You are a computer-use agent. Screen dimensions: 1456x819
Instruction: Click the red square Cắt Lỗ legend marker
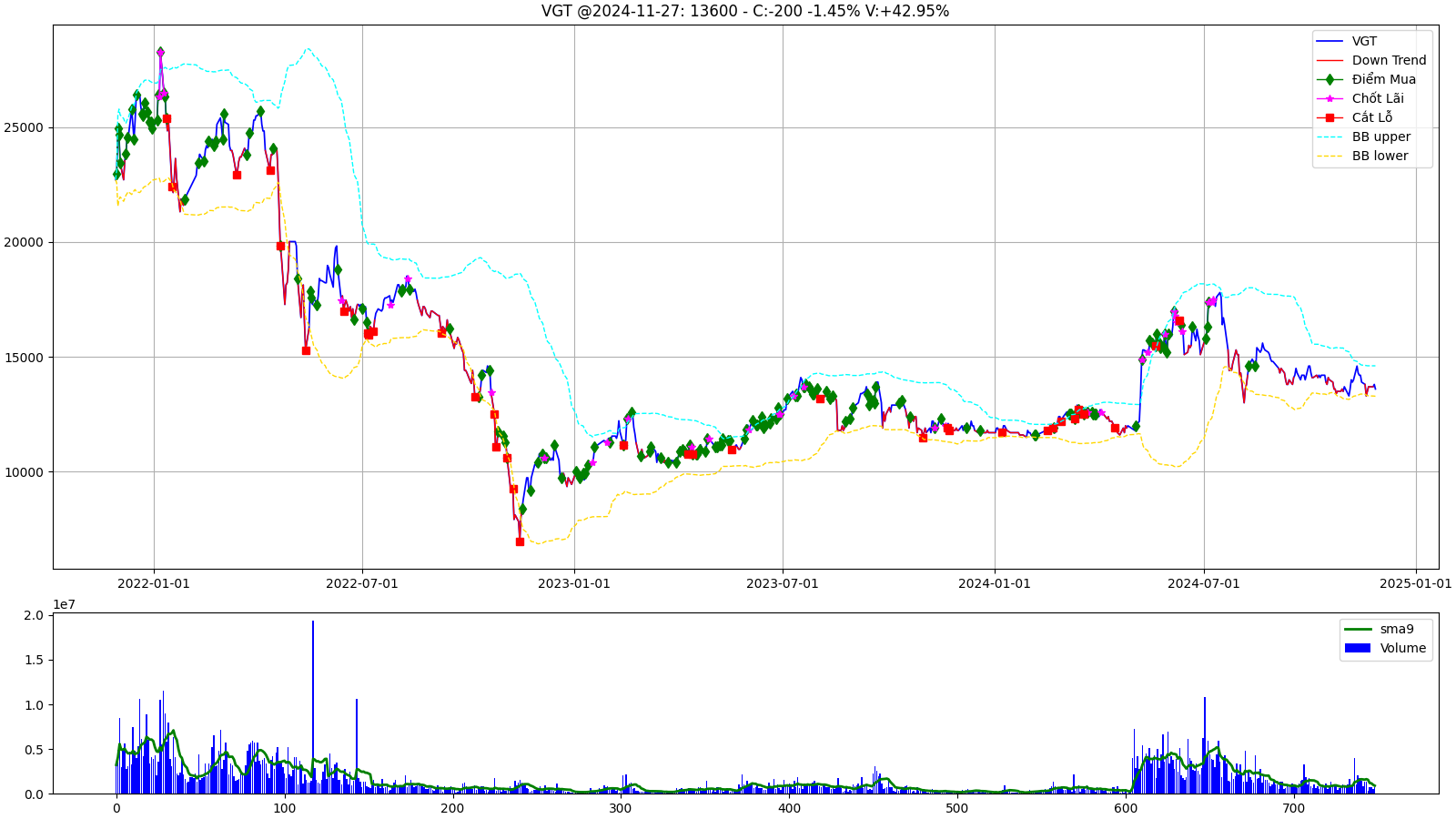[x=1330, y=117]
